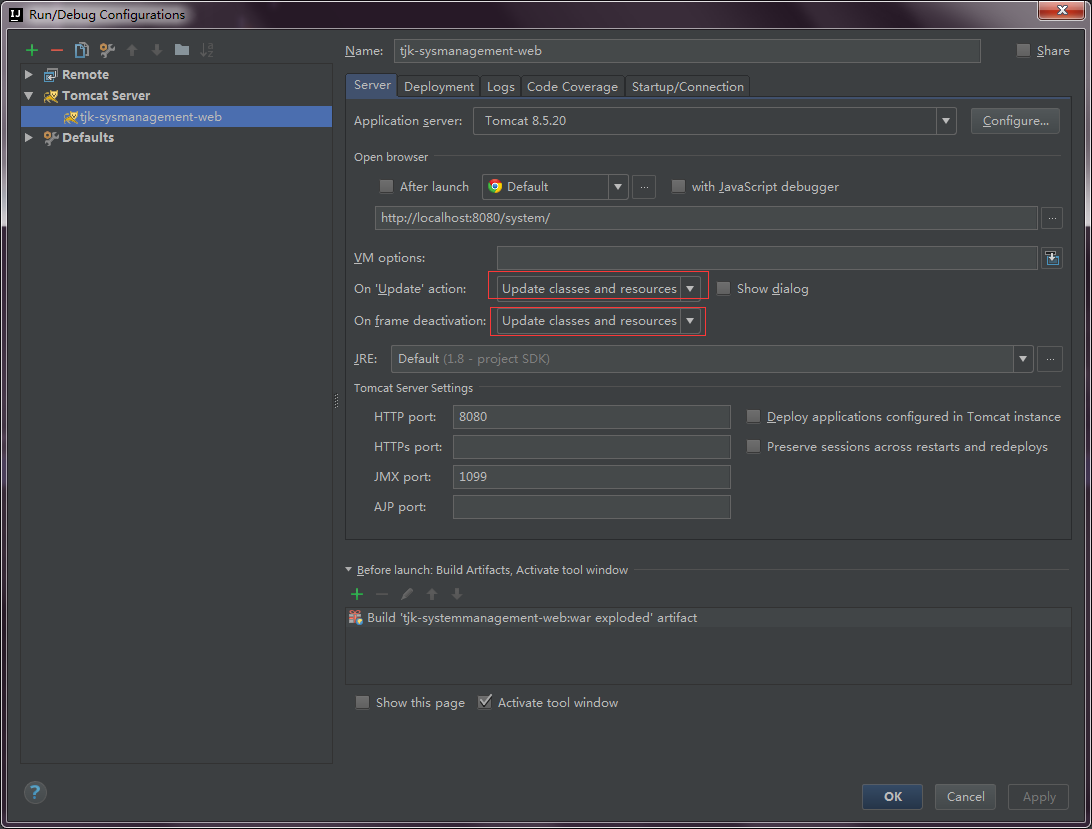
Task: Enable the Share checkbox
Action: point(1023,50)
